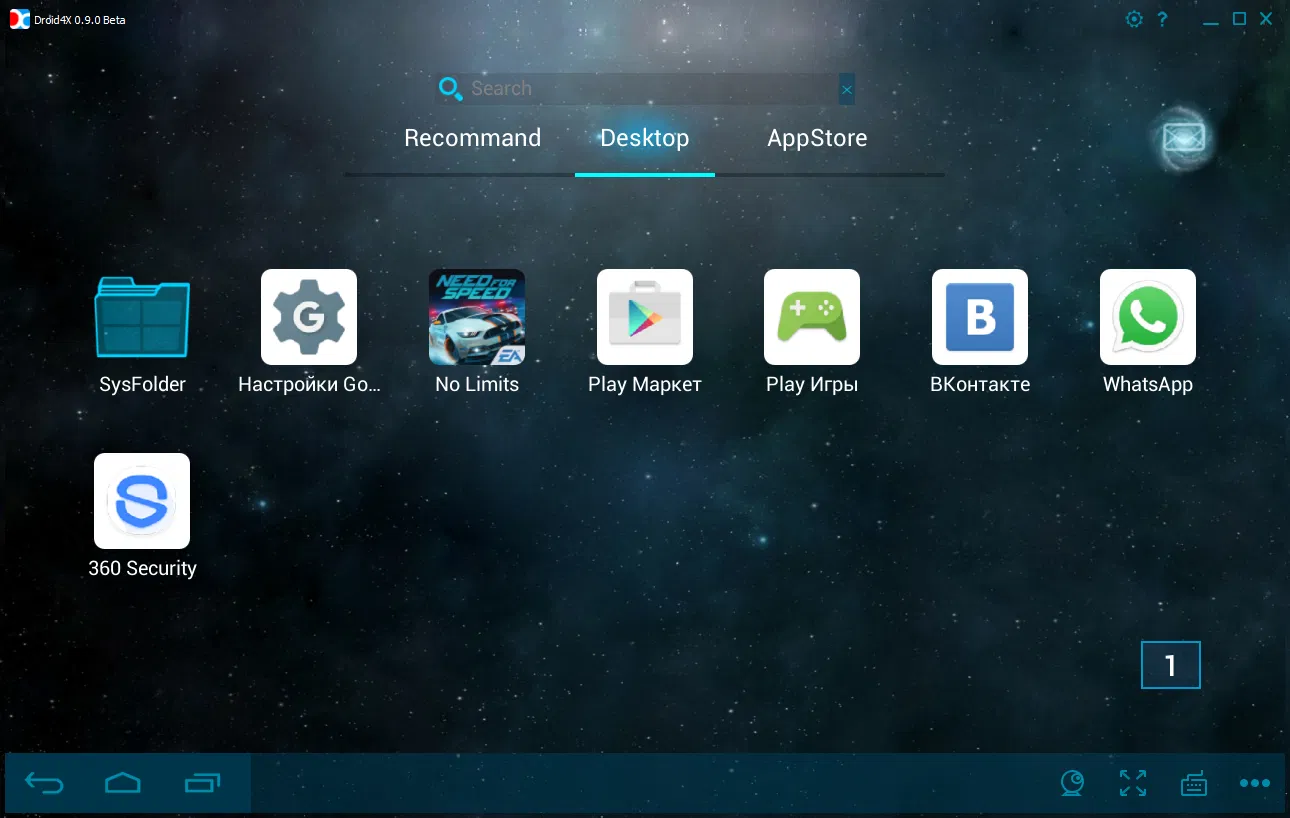Screen dimensions: 1290x818
Task: Tap the Android back arrow button
Action: click(44, 783)
